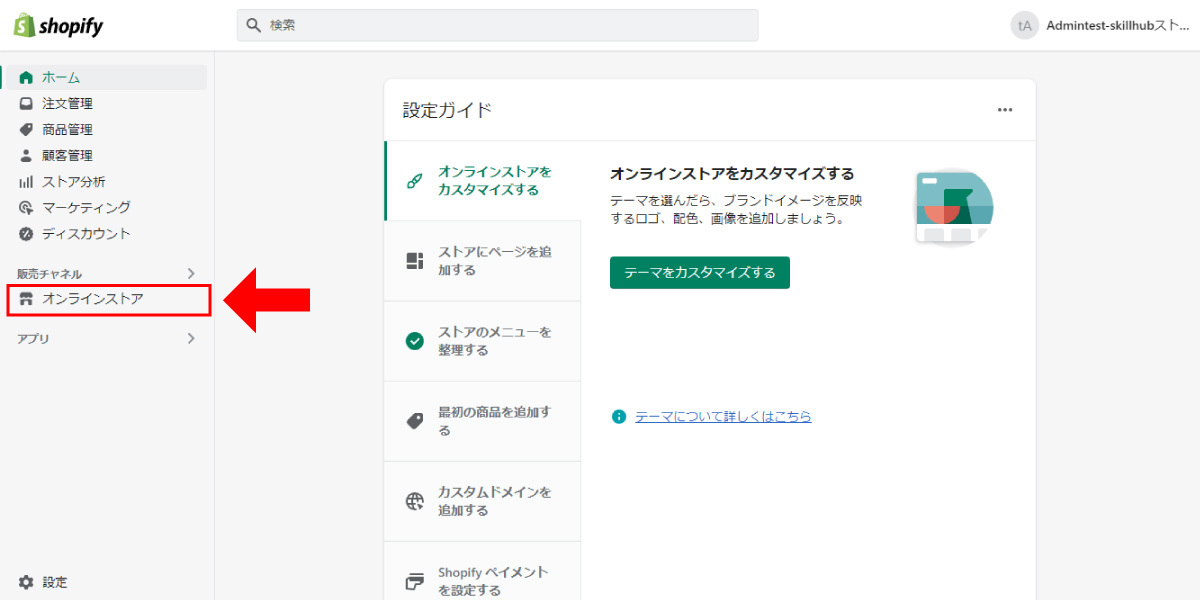Click the theme illustration image

954,206
